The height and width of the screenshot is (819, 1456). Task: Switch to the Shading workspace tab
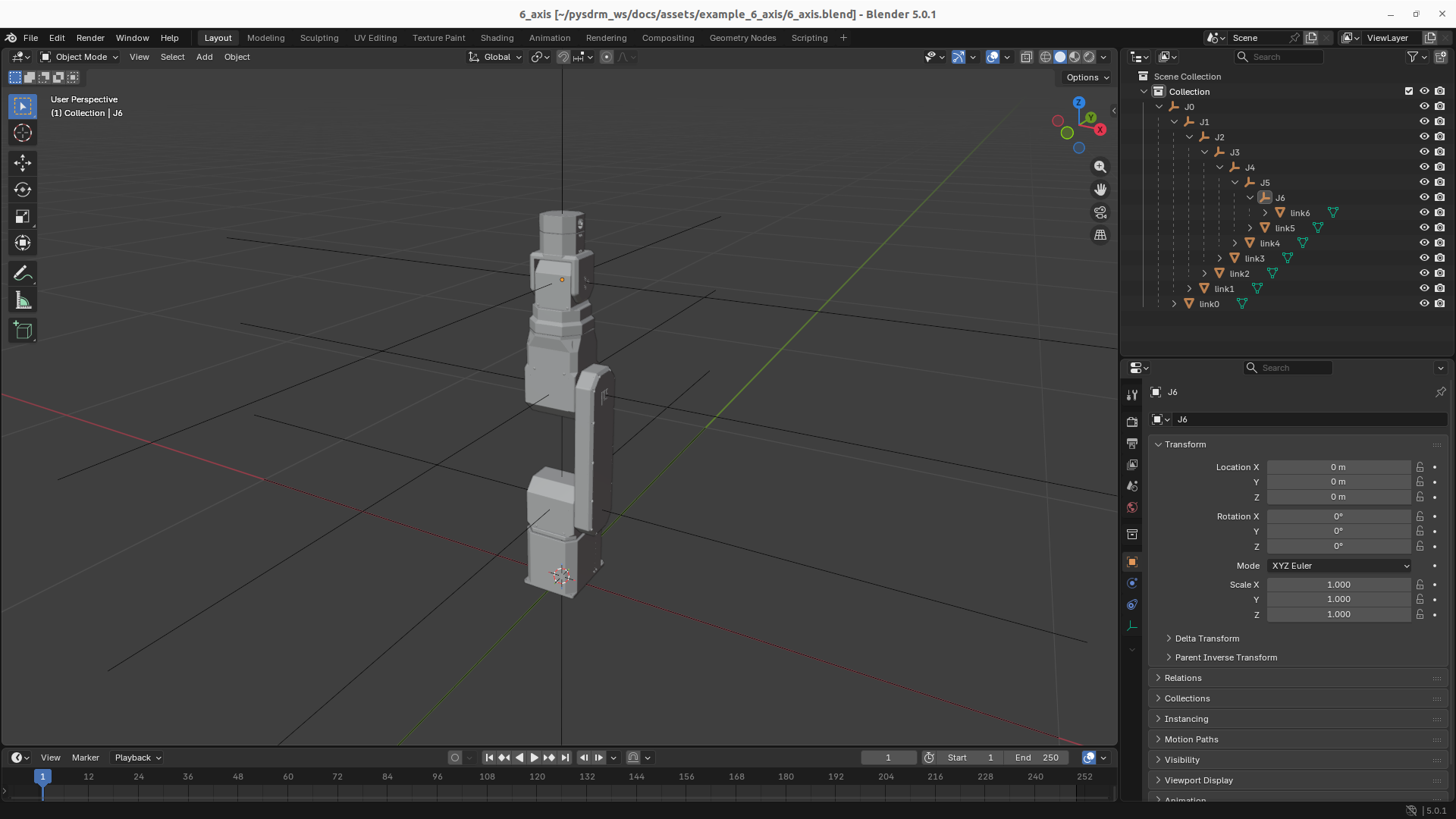click(x=497, y=38)
